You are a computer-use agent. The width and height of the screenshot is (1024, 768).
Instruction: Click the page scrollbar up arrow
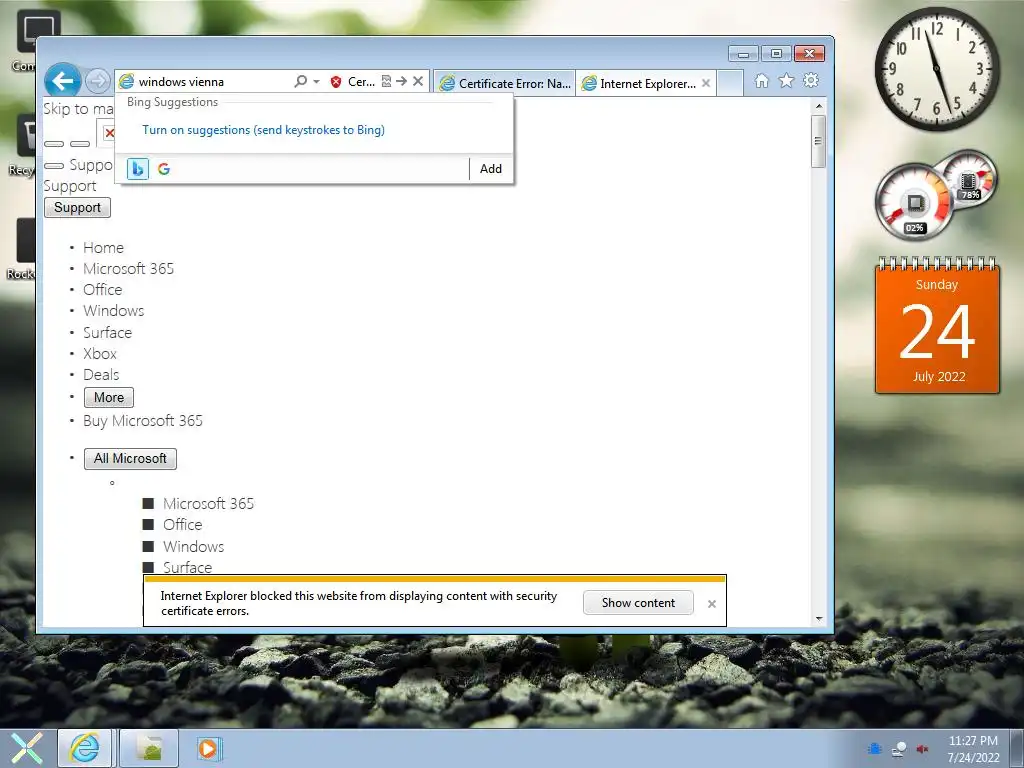click(819, 106)
